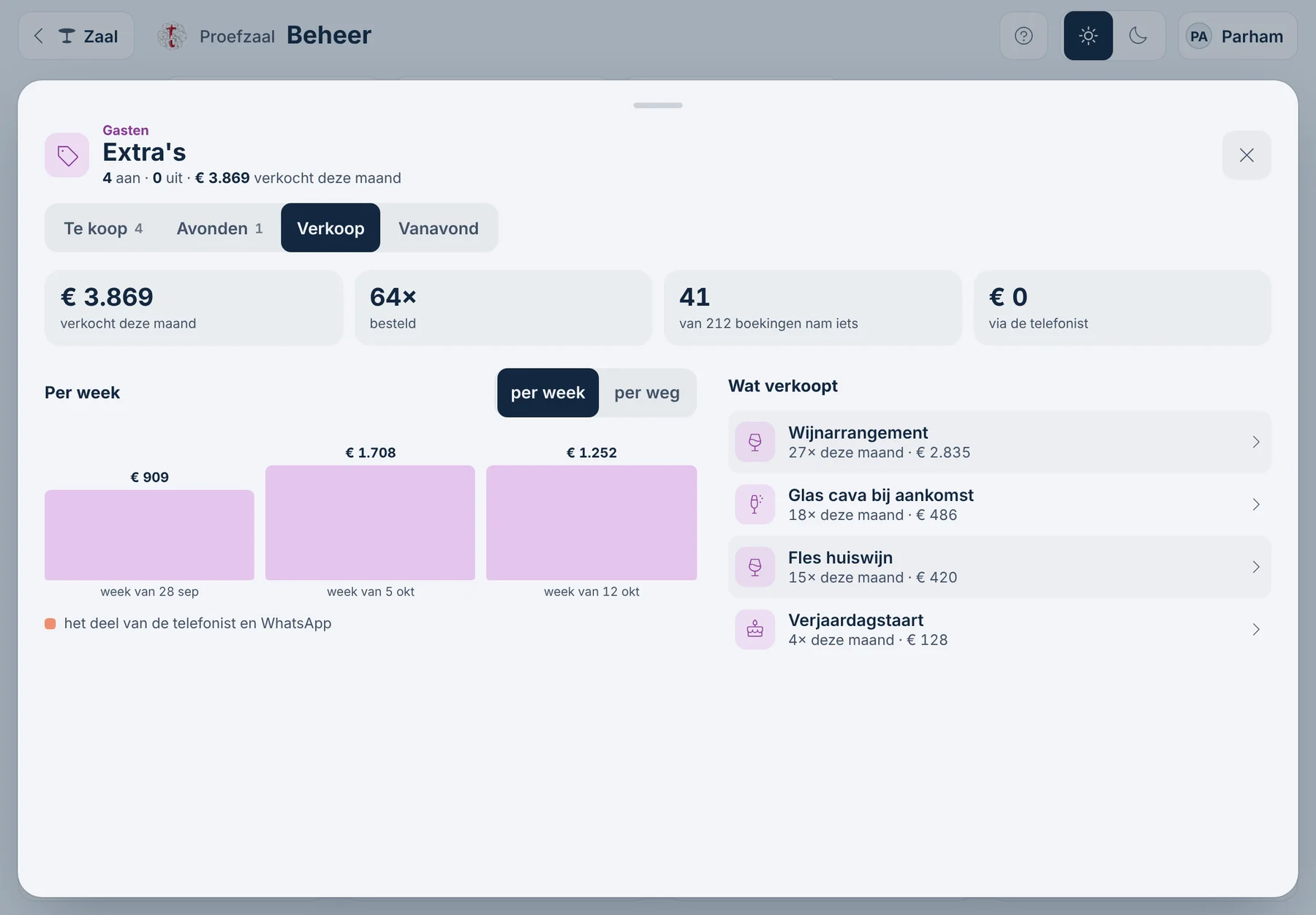1316x915 pixels.
Task: Open Parham user menu
Action: point(1238,36)
